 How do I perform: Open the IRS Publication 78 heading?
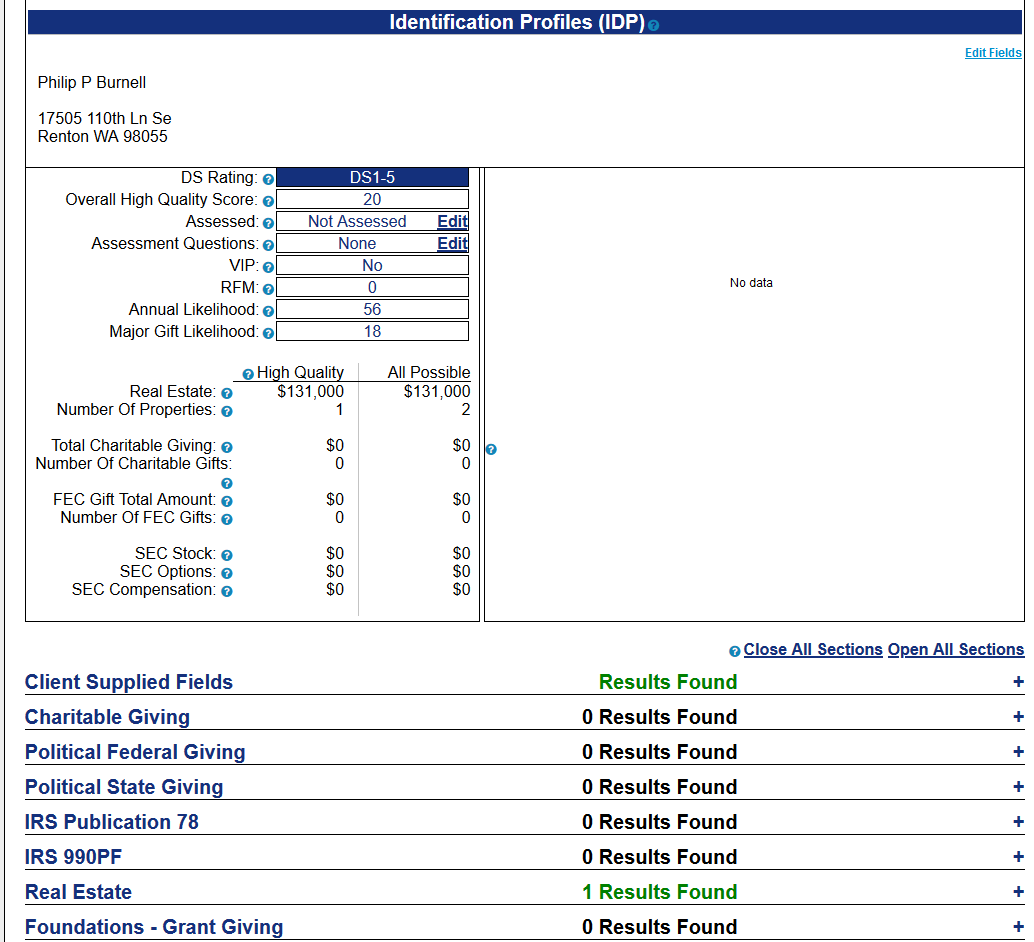111,822
